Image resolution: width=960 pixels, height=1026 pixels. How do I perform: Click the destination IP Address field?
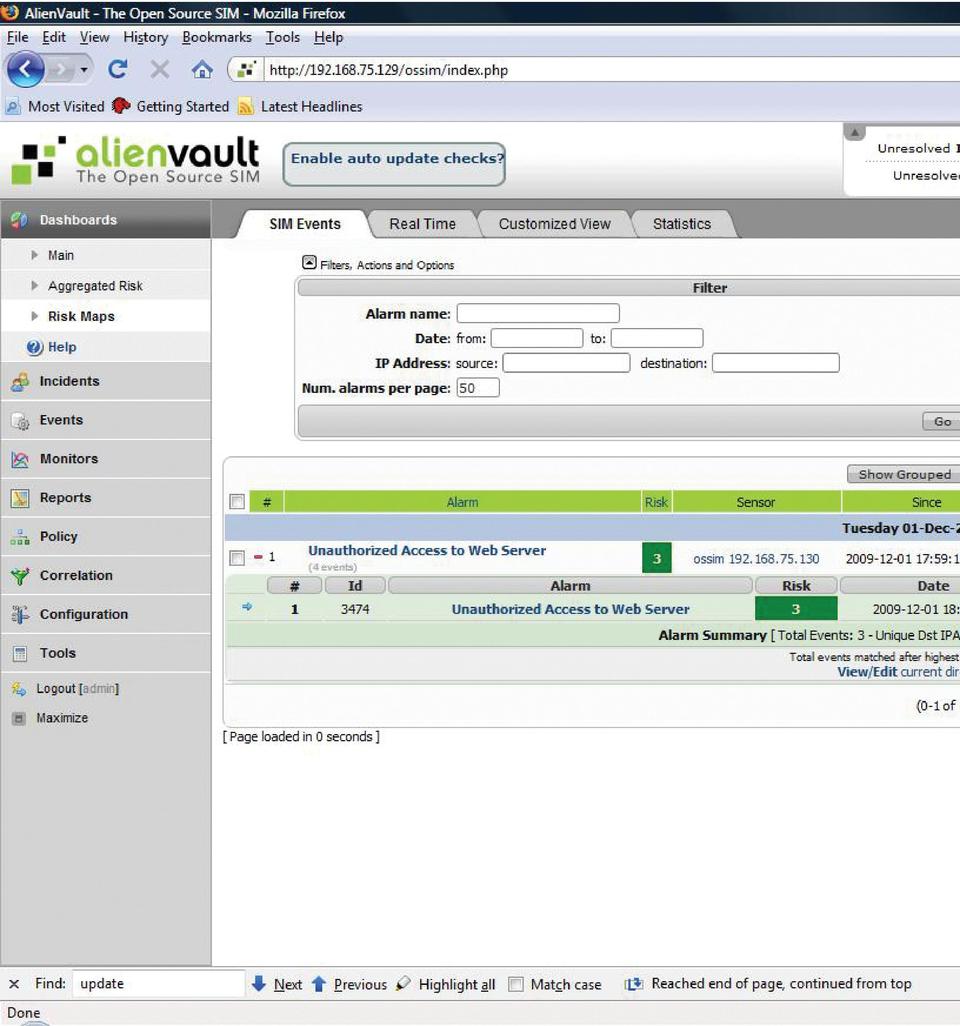click(775, 363)
